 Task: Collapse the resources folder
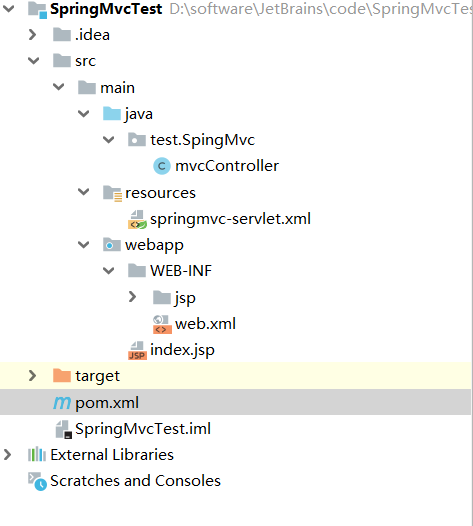coord(84,192)
